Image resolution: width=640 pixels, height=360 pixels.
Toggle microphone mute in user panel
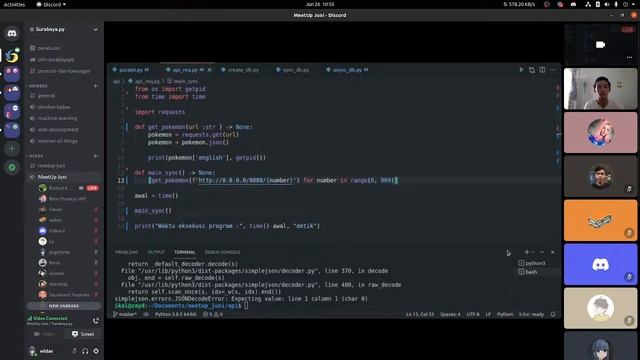point(74,351)
